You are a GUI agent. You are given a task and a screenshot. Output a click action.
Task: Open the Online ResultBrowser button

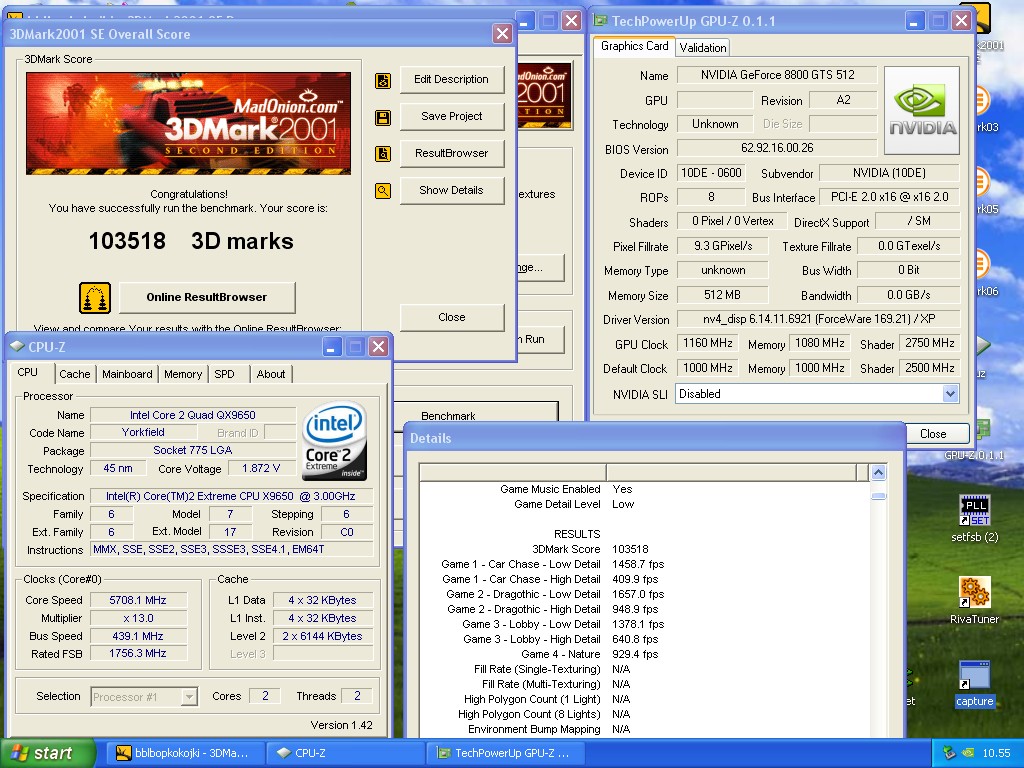tap(207, 297)
